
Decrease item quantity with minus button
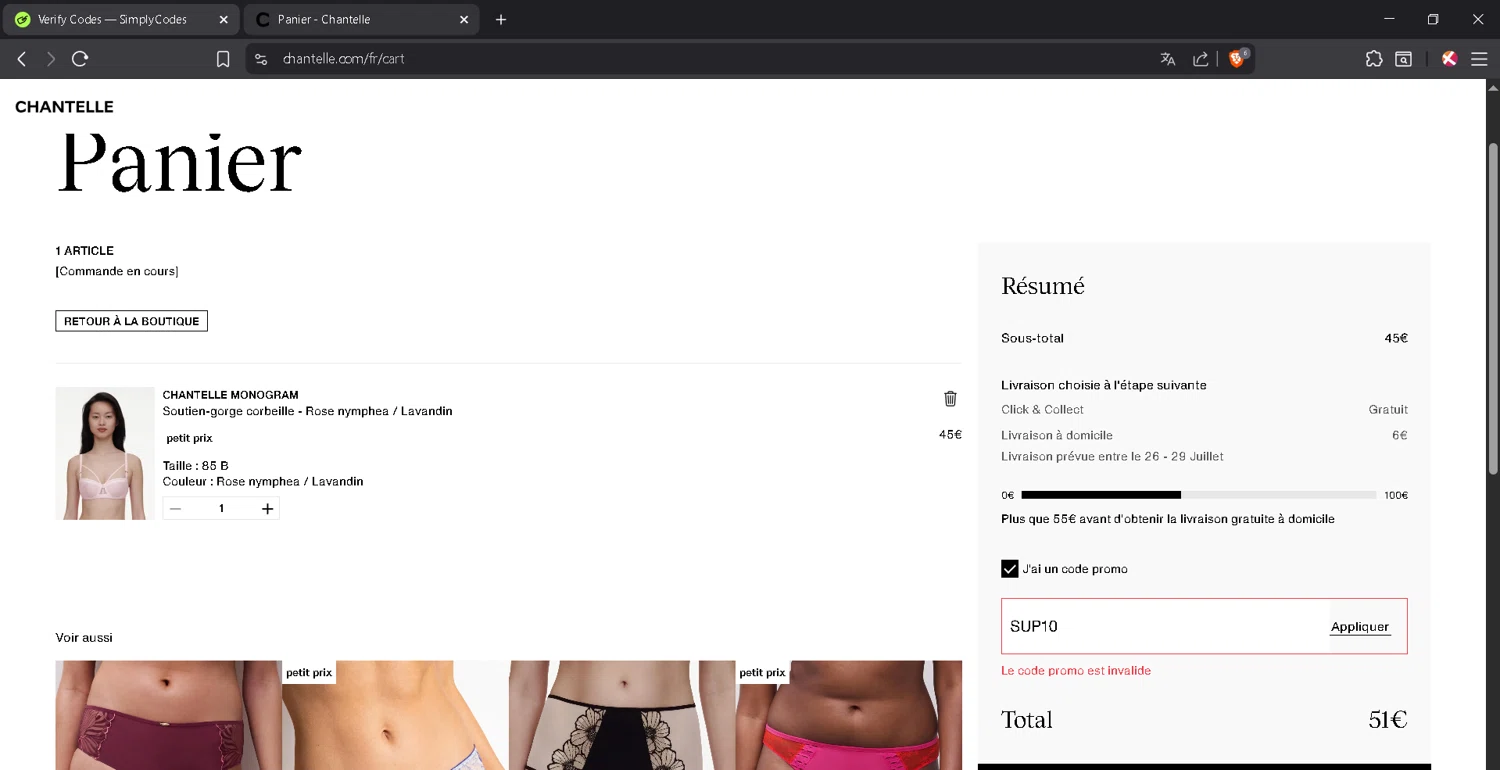[176, 509]
